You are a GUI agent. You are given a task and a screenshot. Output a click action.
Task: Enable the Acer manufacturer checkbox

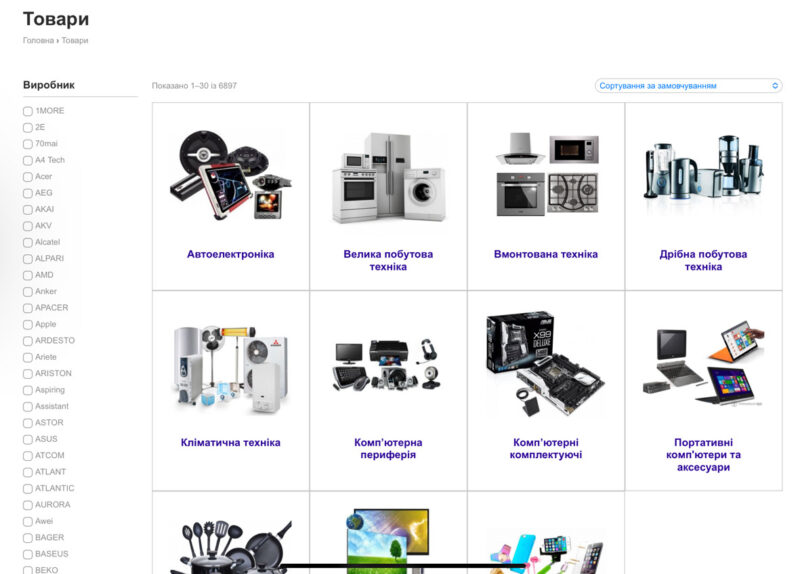click(28, 177)
